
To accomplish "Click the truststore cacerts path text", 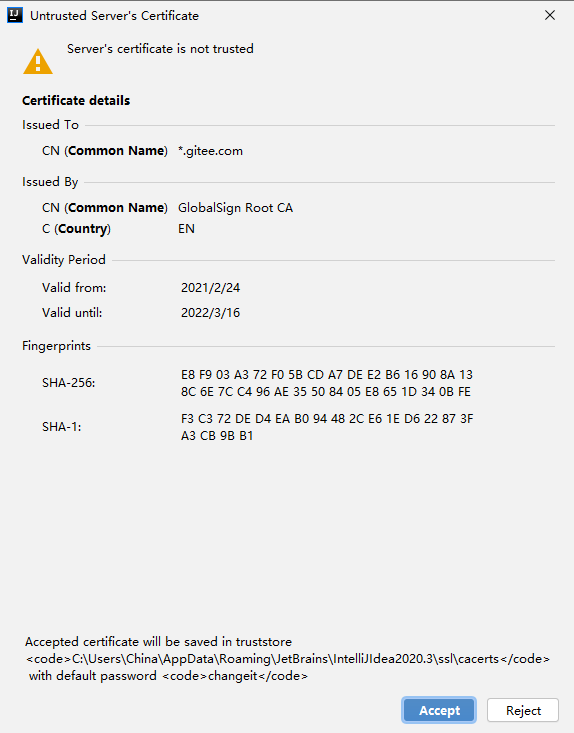I will (288, 659).
